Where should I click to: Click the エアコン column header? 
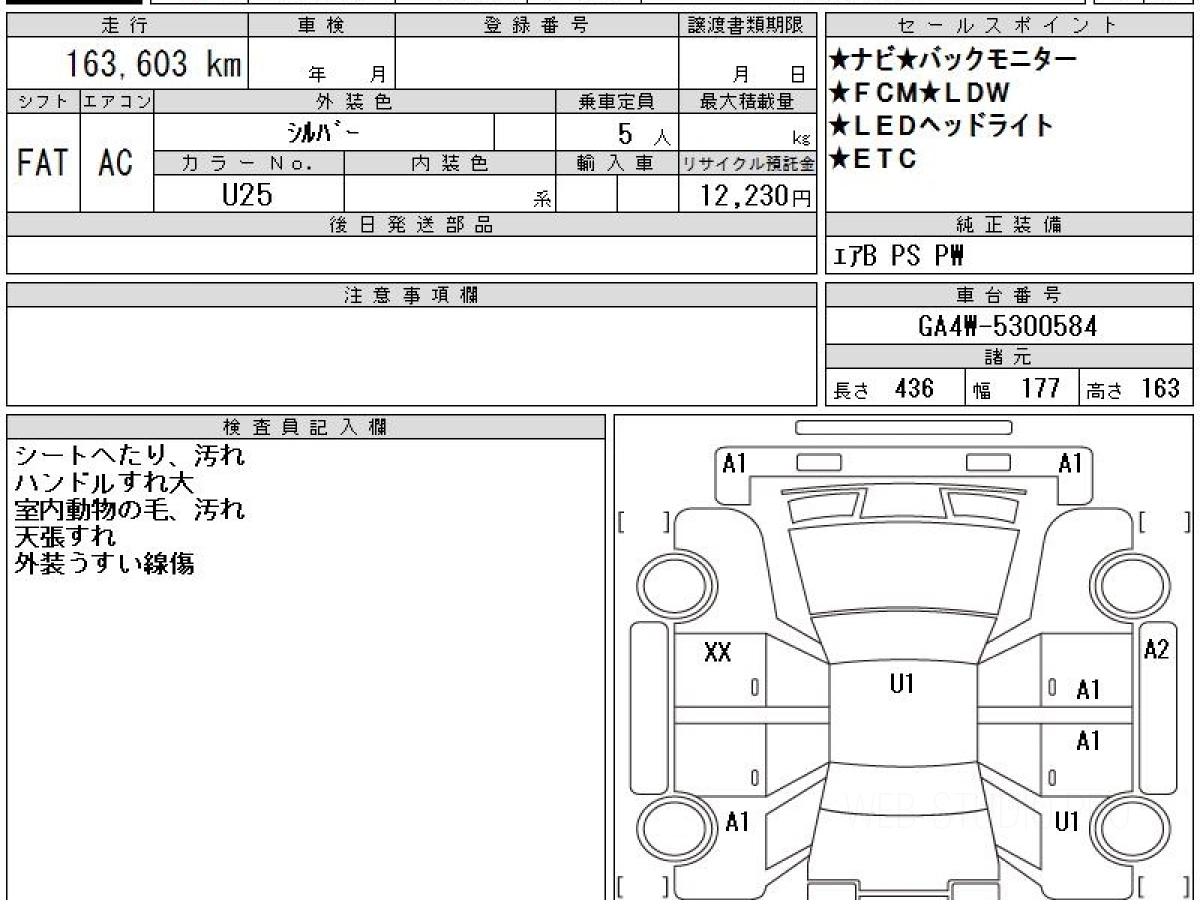(117, 101)
